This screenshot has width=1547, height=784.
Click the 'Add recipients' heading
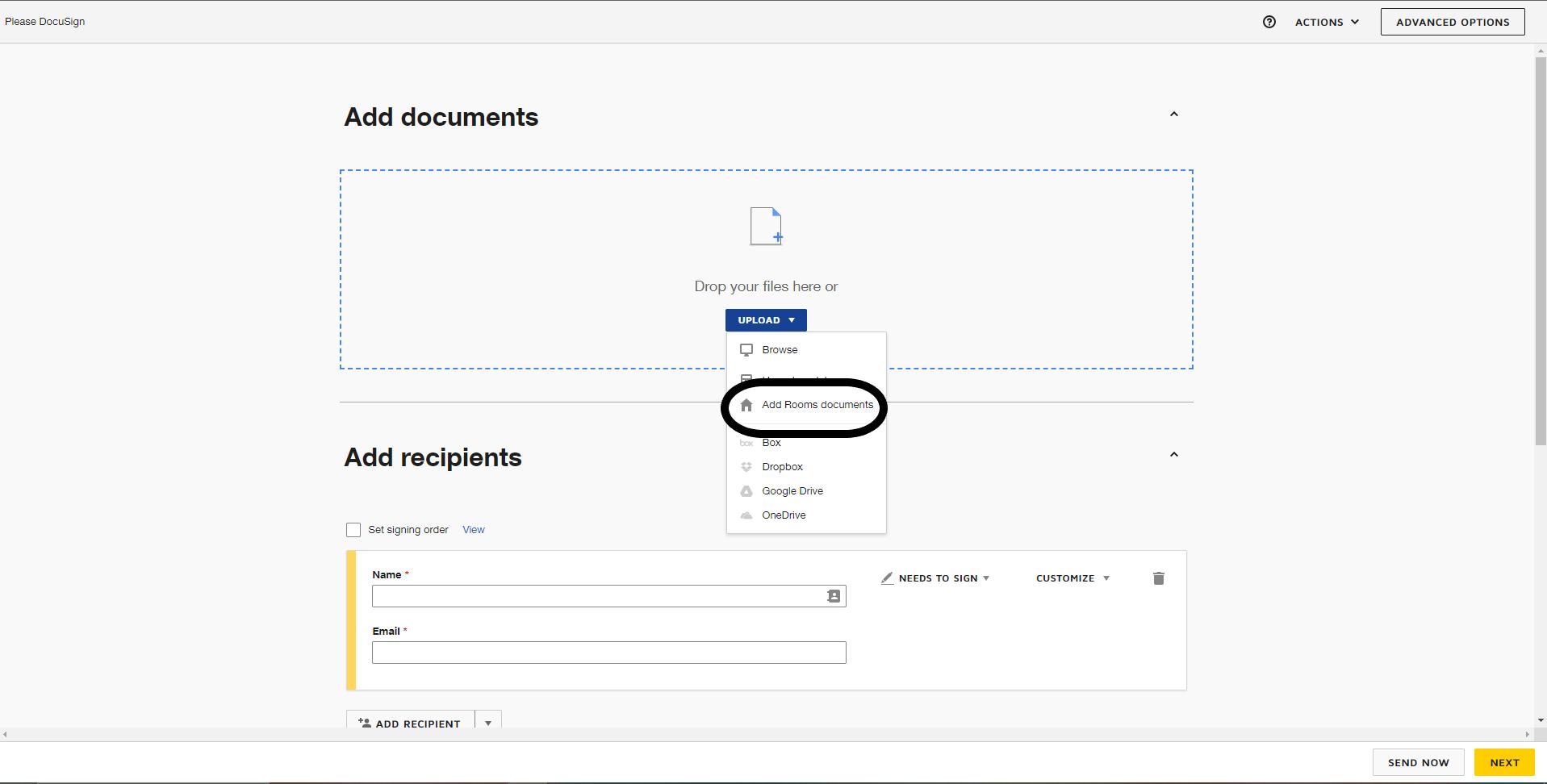tap(433, 457)
